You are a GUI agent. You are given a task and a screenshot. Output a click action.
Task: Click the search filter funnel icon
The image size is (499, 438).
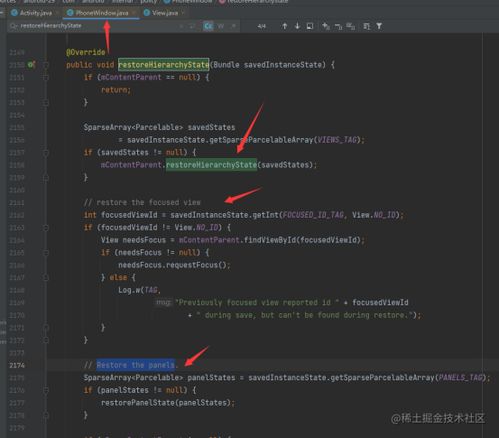tap(379, 26)
